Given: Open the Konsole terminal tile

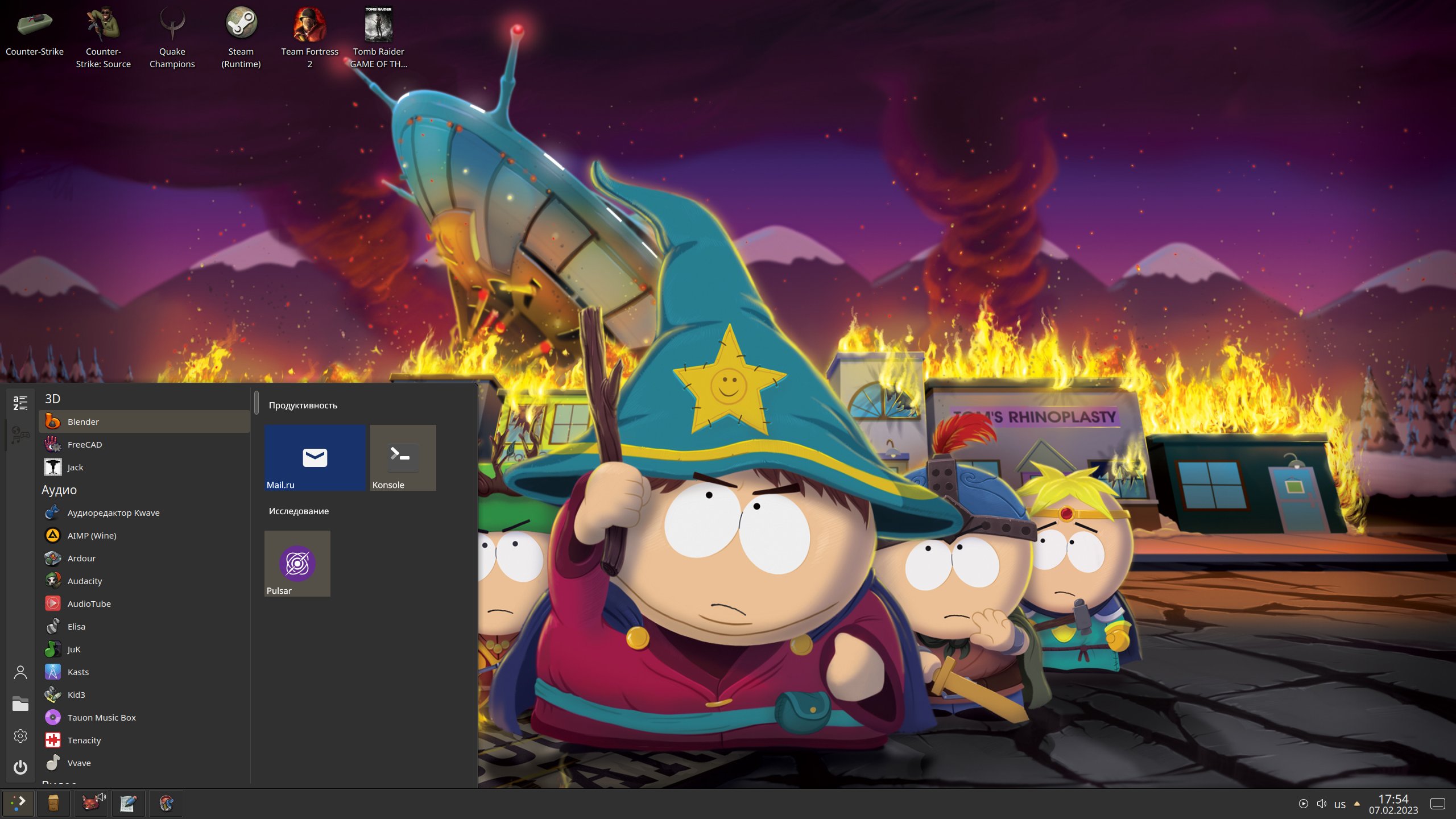Looking at the screenshot, I should click(403, 458).
